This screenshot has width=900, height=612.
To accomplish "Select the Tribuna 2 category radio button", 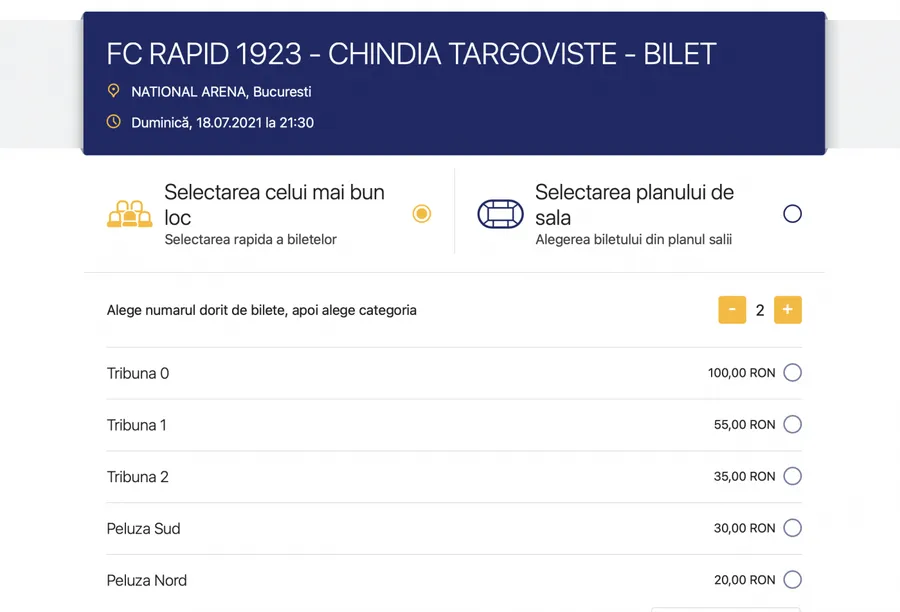I will tap(792, 476).
